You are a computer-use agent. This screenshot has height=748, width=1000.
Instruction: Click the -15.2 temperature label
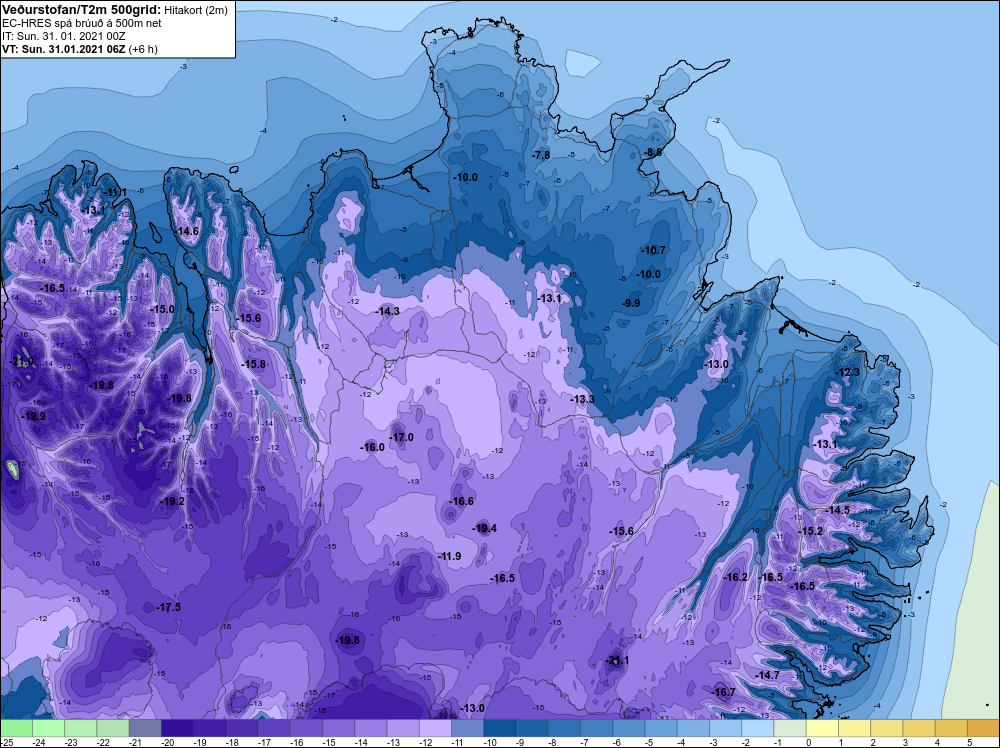click(810, 531)
